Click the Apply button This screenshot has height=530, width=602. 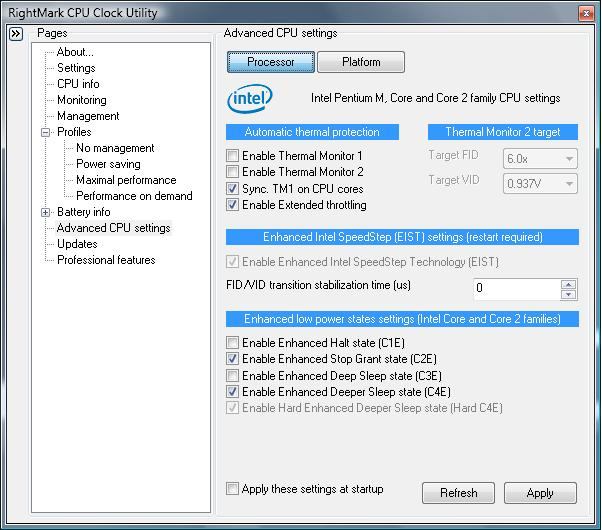pyautogui.click(x=540, y=493)
